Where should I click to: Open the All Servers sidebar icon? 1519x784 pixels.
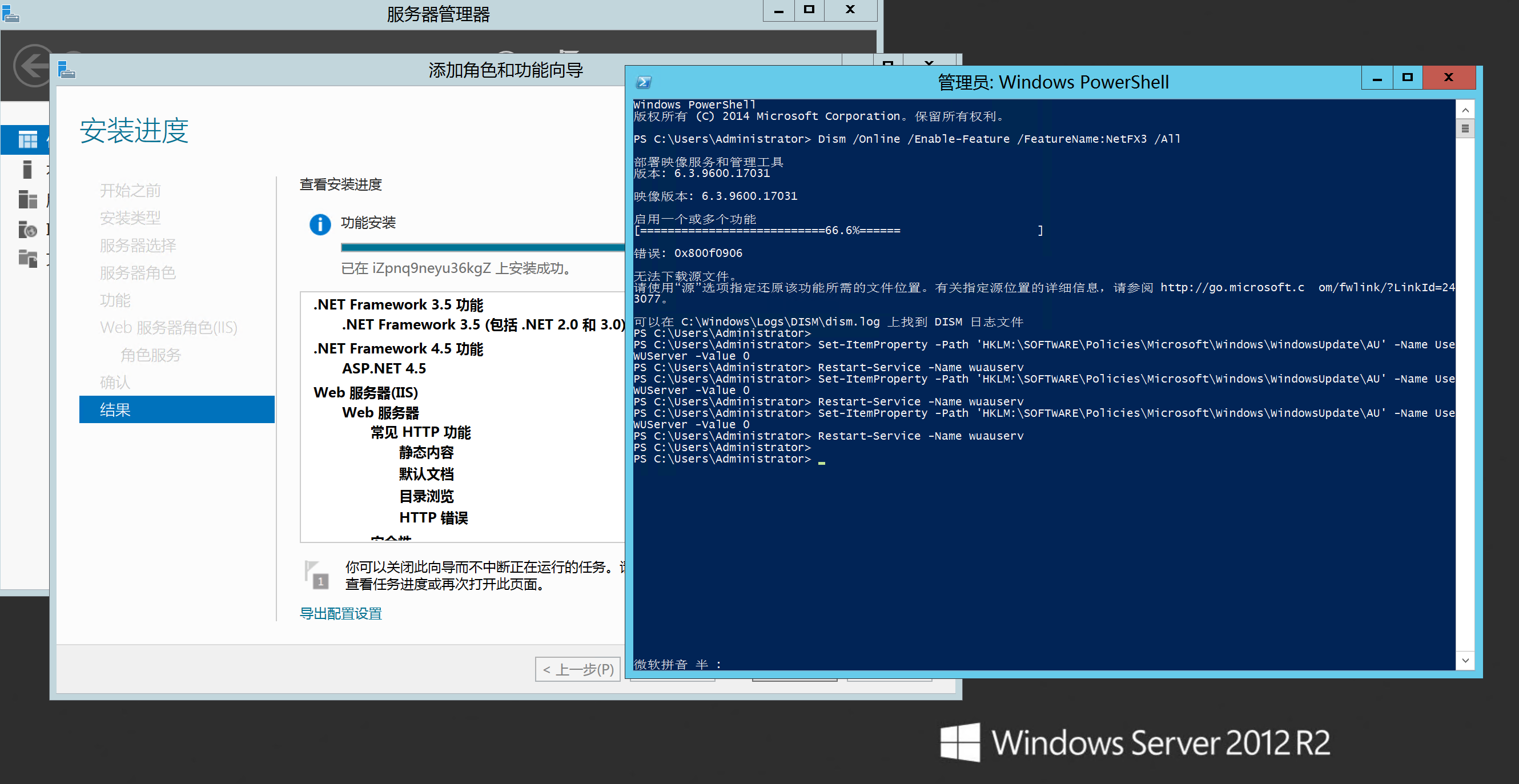27,199
